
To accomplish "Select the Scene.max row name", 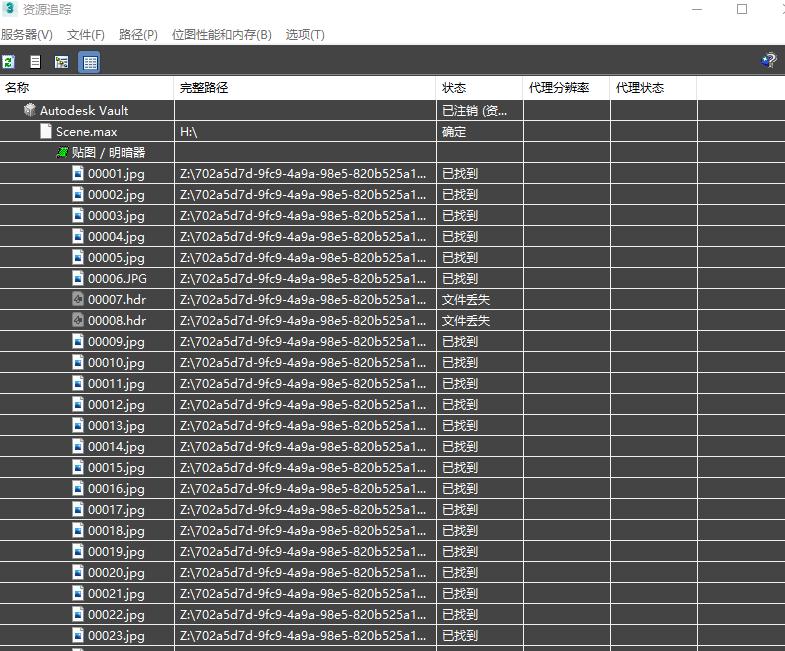I will [x=86, y=132].
